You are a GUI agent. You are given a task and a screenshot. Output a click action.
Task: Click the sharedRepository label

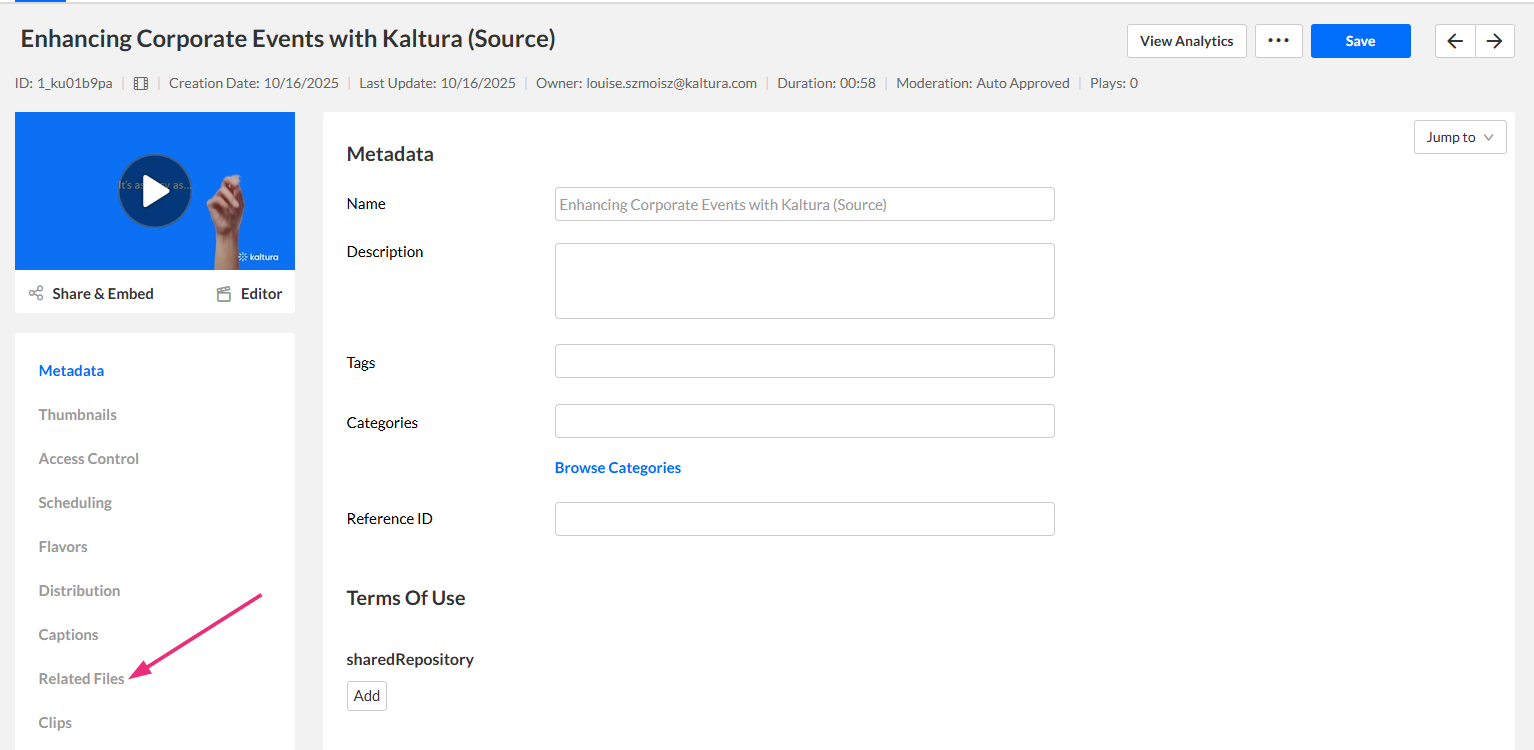410,660
